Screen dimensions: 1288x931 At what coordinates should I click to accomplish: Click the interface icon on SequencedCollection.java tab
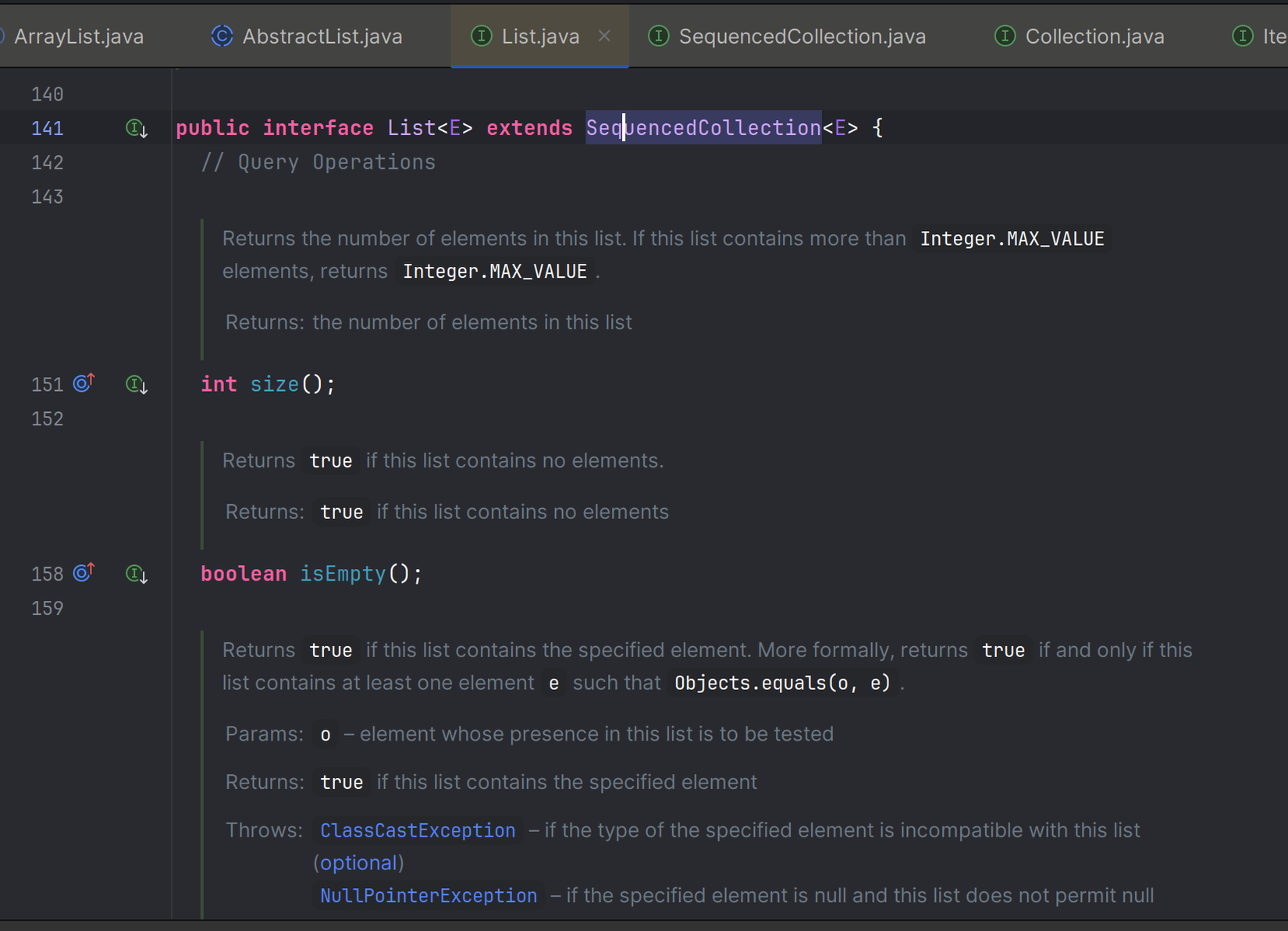coord(658,36)
